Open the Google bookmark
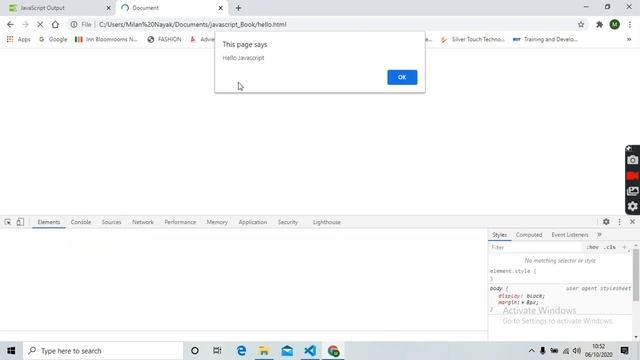The height and width of the screenshot is (360, 640). 53,39
